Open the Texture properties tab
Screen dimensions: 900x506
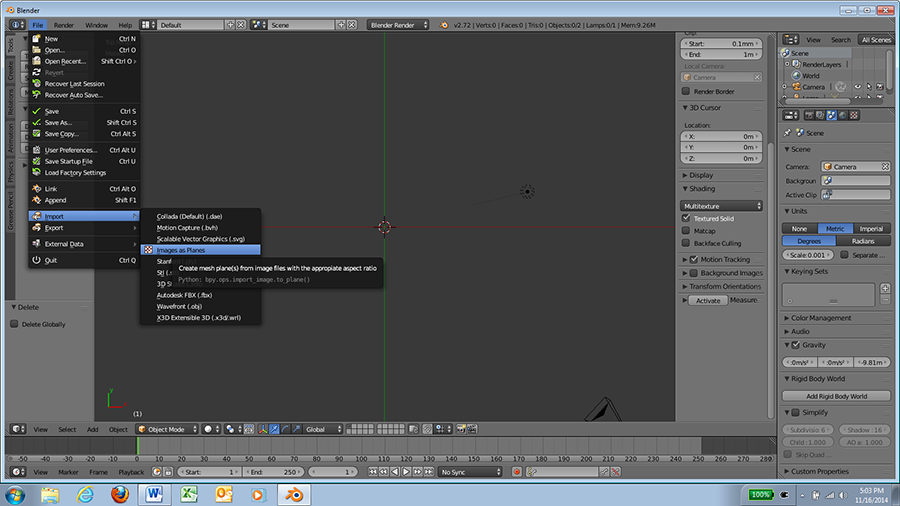[854, 115]
